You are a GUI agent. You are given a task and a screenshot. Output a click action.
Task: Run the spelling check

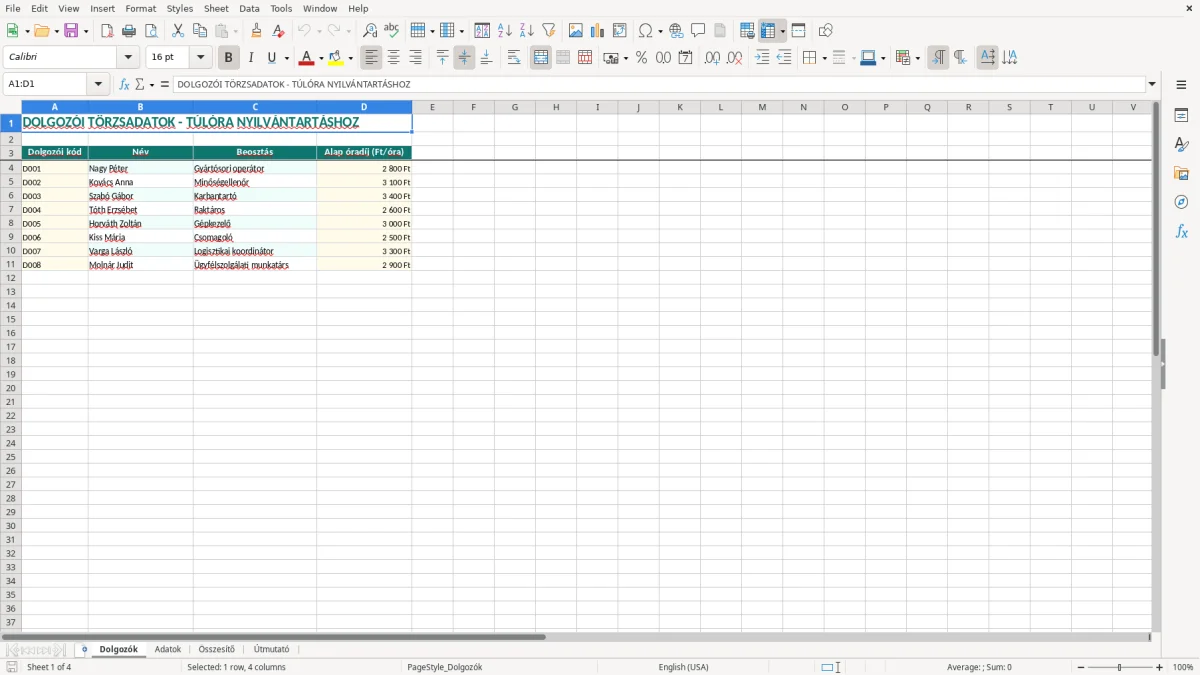point(392,31)
